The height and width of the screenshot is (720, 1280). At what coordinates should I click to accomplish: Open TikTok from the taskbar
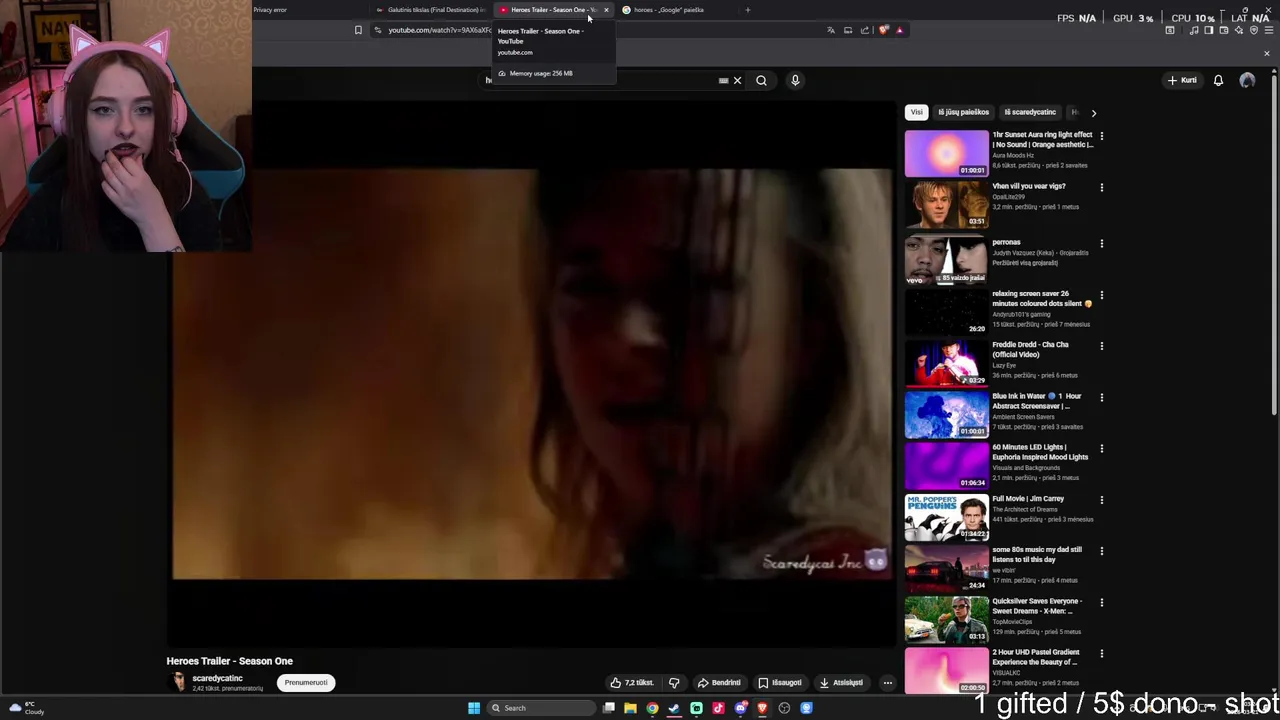(718, 708)
